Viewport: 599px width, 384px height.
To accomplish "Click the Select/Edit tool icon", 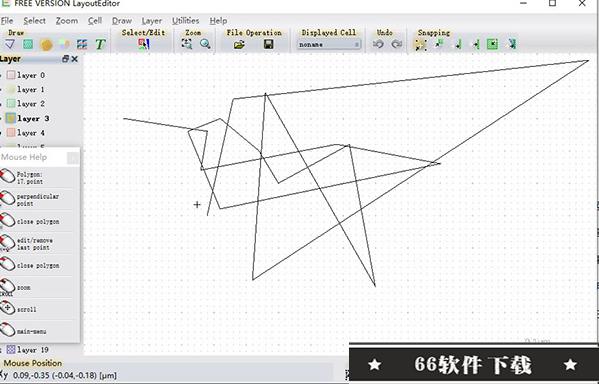I will click(x=143, y=44).
